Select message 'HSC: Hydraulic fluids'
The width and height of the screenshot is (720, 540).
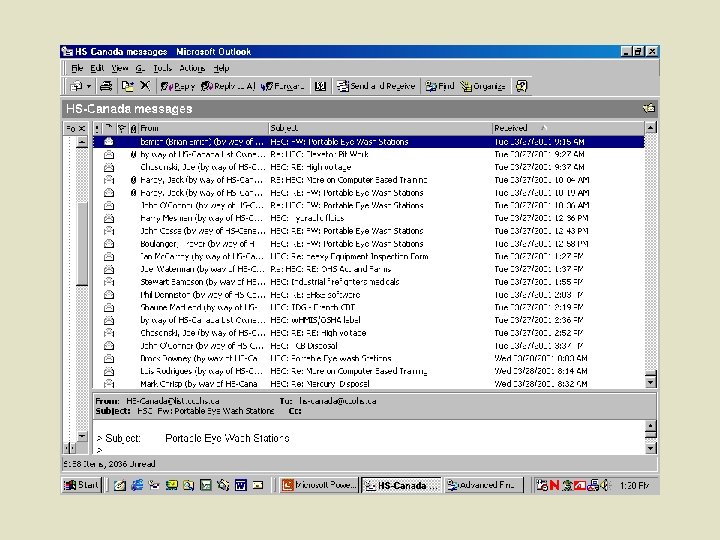click(x=368, y=218)
